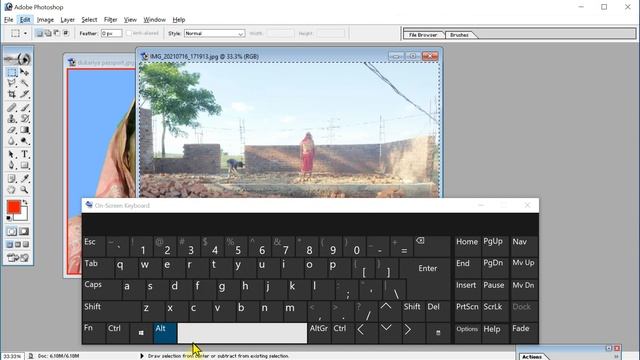Select the Type tool
Screen dimensions: 640x360
coord(24,154)
